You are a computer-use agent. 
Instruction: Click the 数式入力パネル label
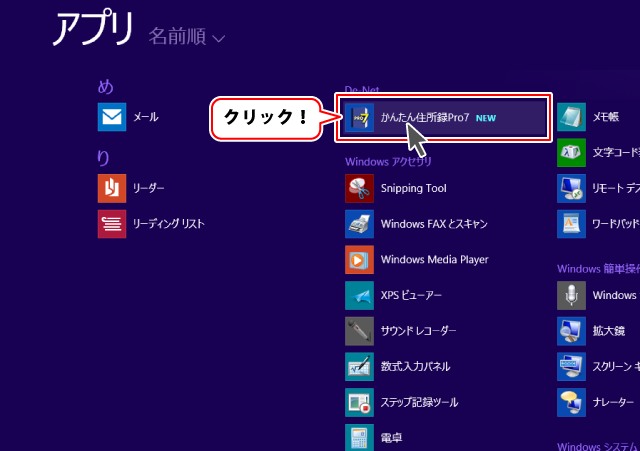[415, 367]
